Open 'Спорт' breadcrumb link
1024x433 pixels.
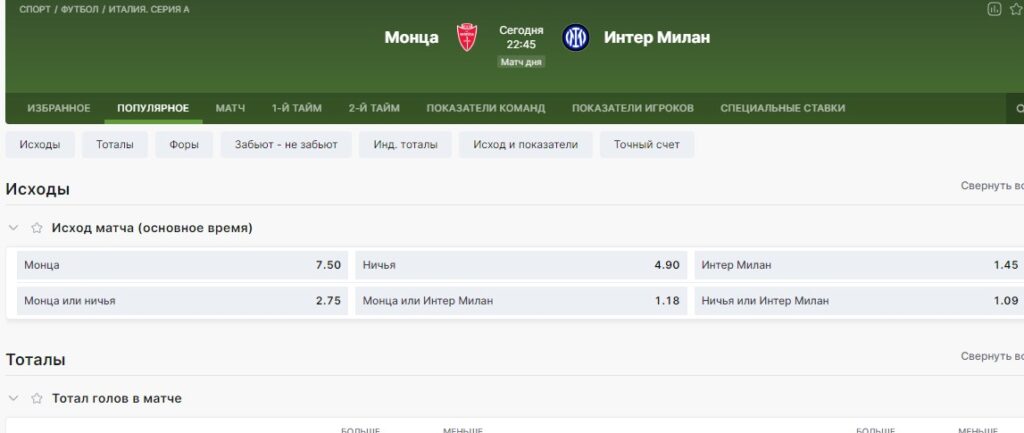(x=35, y=10)
